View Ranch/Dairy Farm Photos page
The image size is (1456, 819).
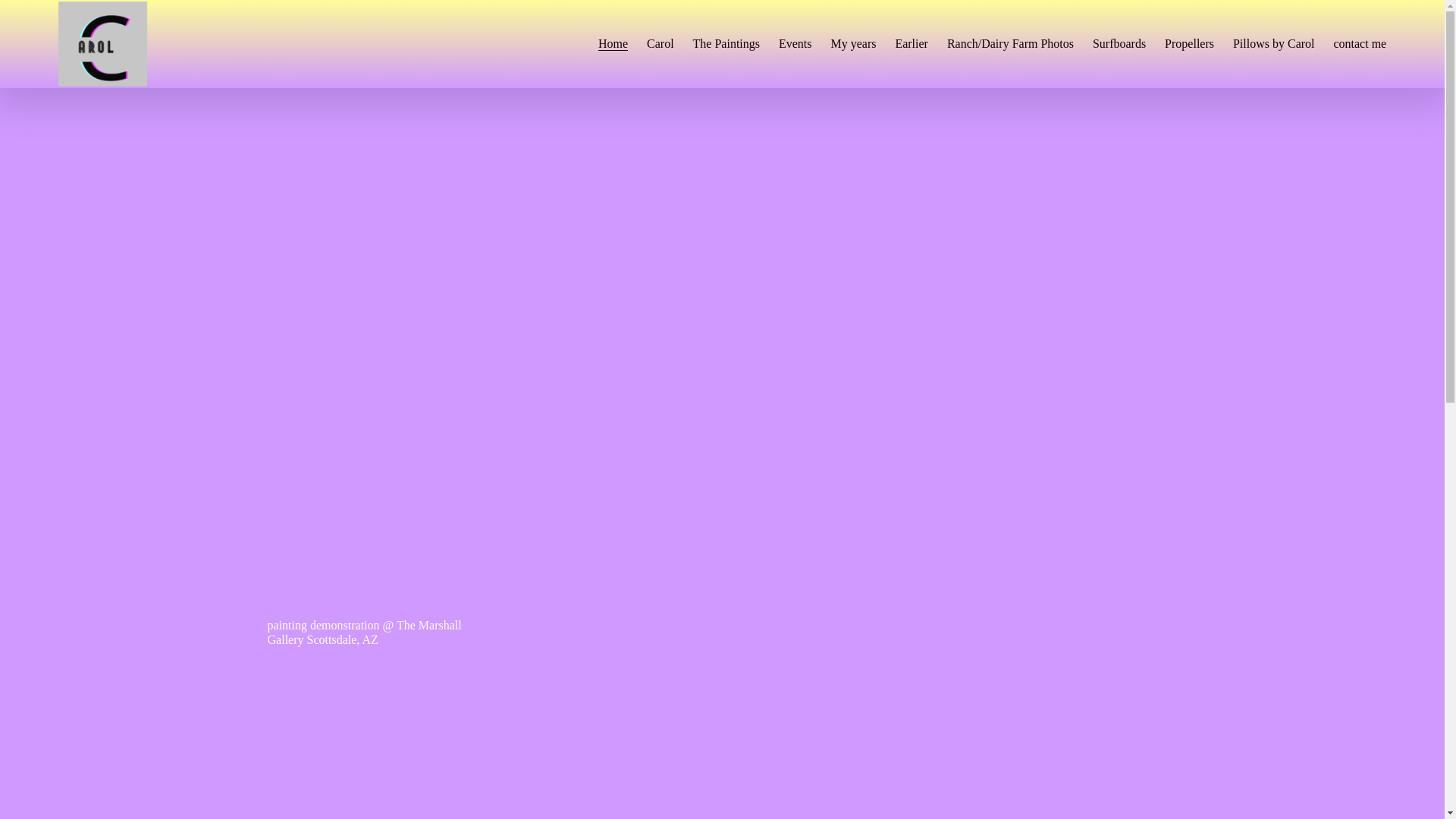click(1009, 44)
